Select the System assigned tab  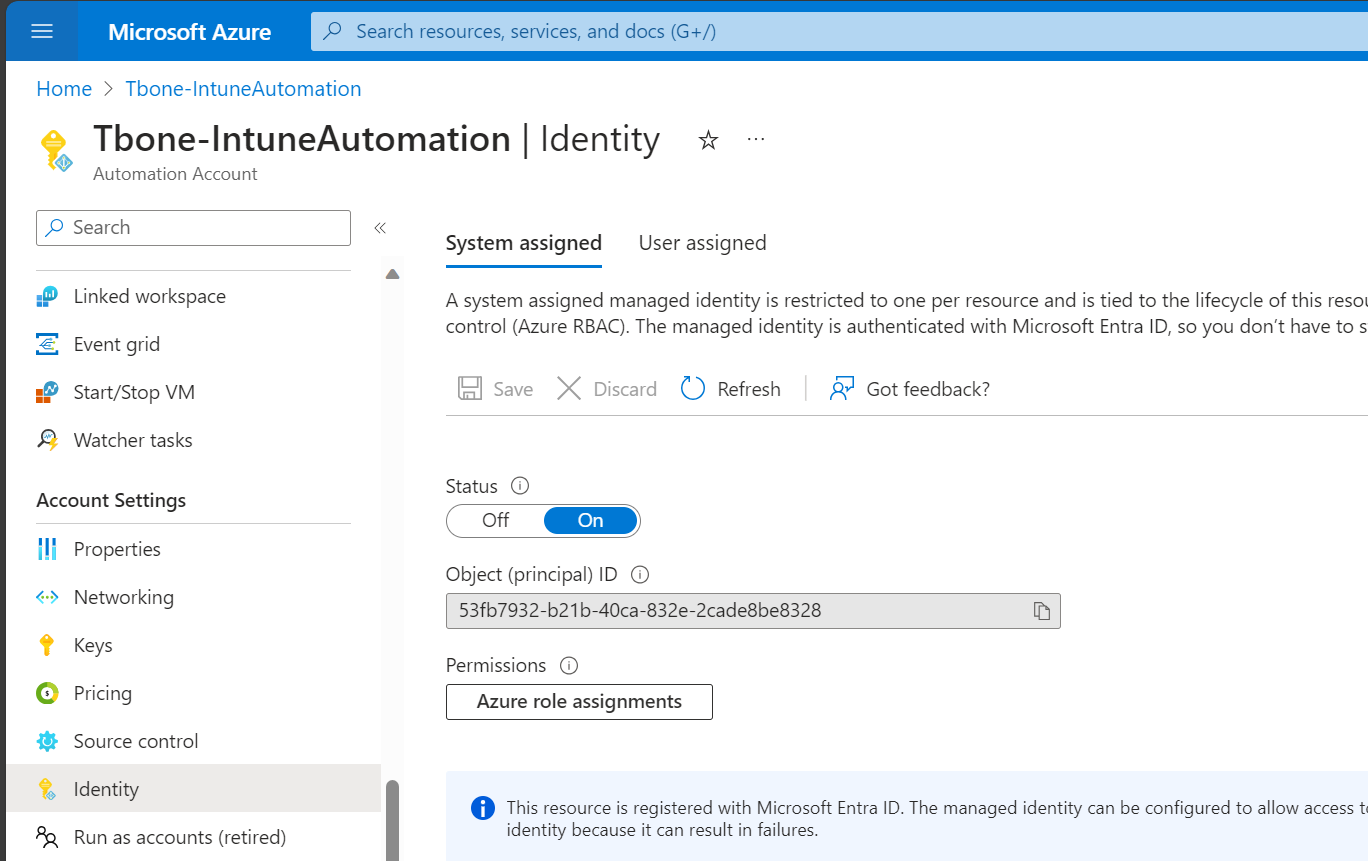click(x=523, y=243)
